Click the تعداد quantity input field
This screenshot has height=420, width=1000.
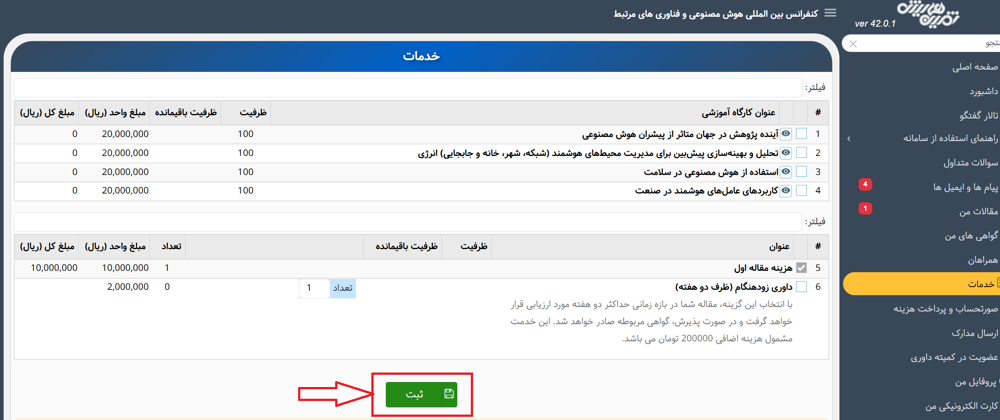pos(314,288)
